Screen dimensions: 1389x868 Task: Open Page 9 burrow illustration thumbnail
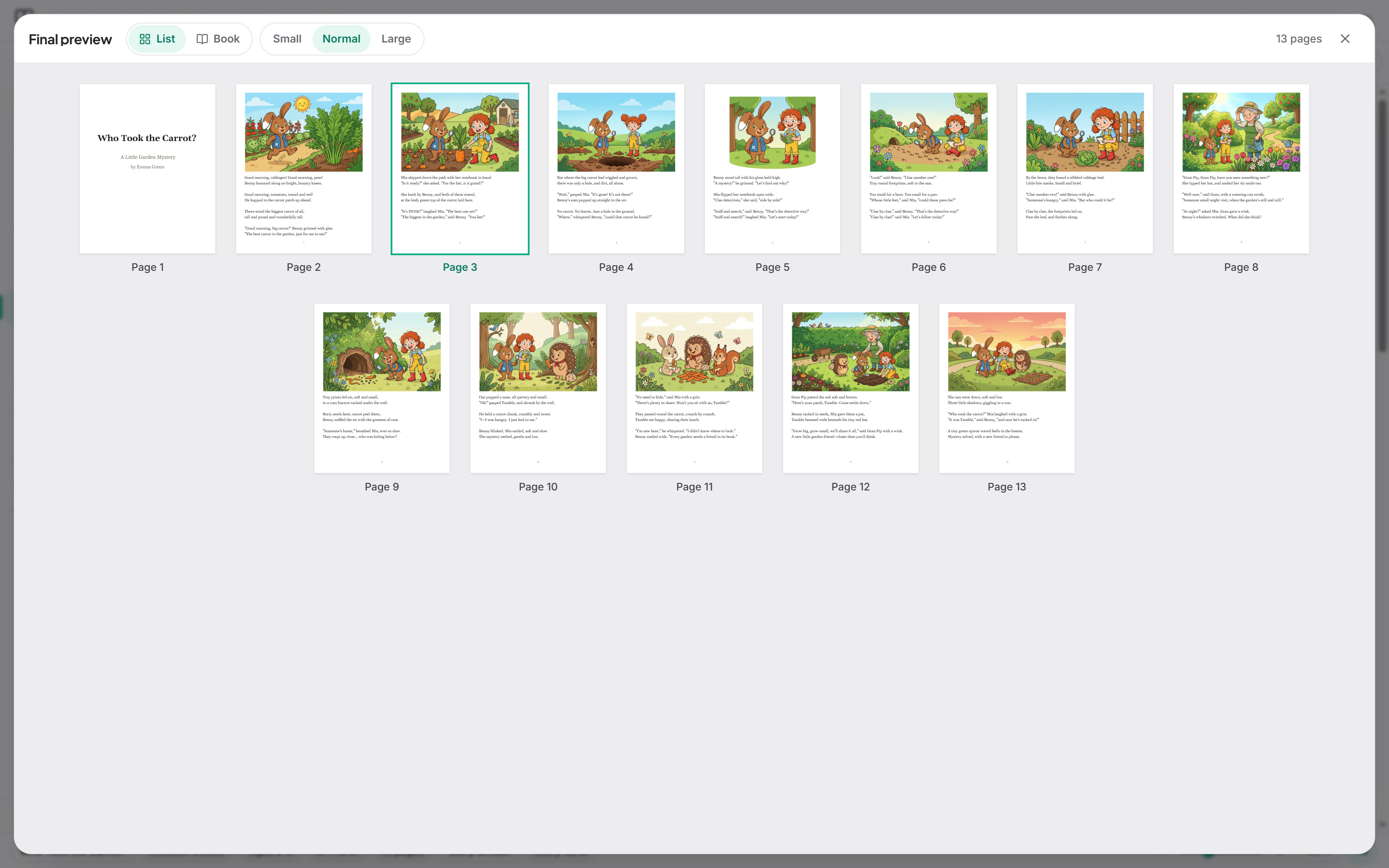[x=382, y=389]
